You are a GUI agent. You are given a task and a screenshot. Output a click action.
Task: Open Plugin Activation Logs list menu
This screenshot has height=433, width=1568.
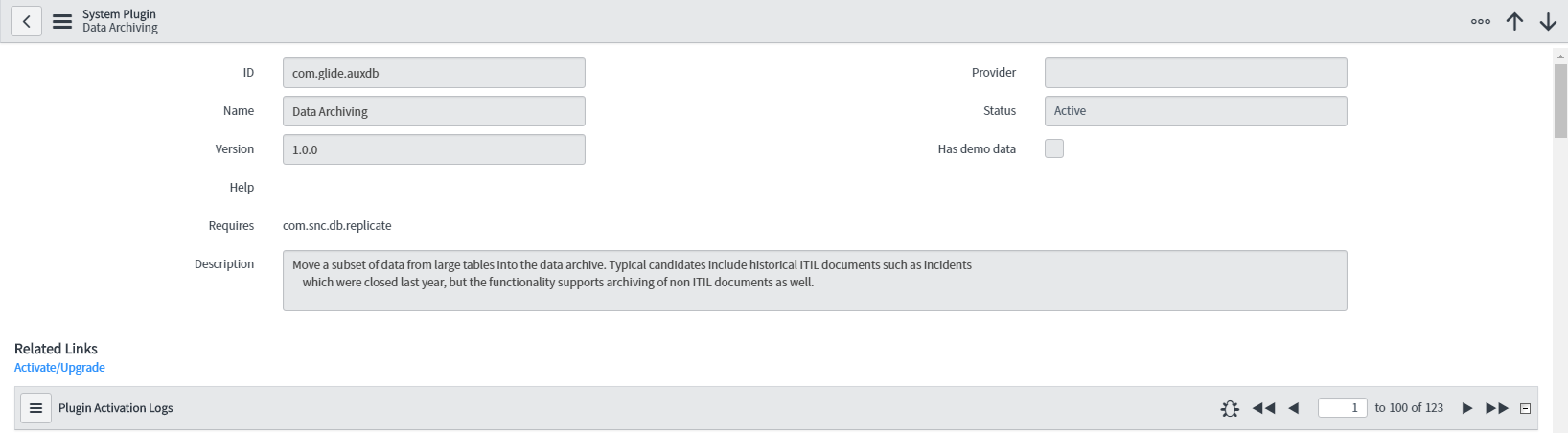(x=35, y=408)
